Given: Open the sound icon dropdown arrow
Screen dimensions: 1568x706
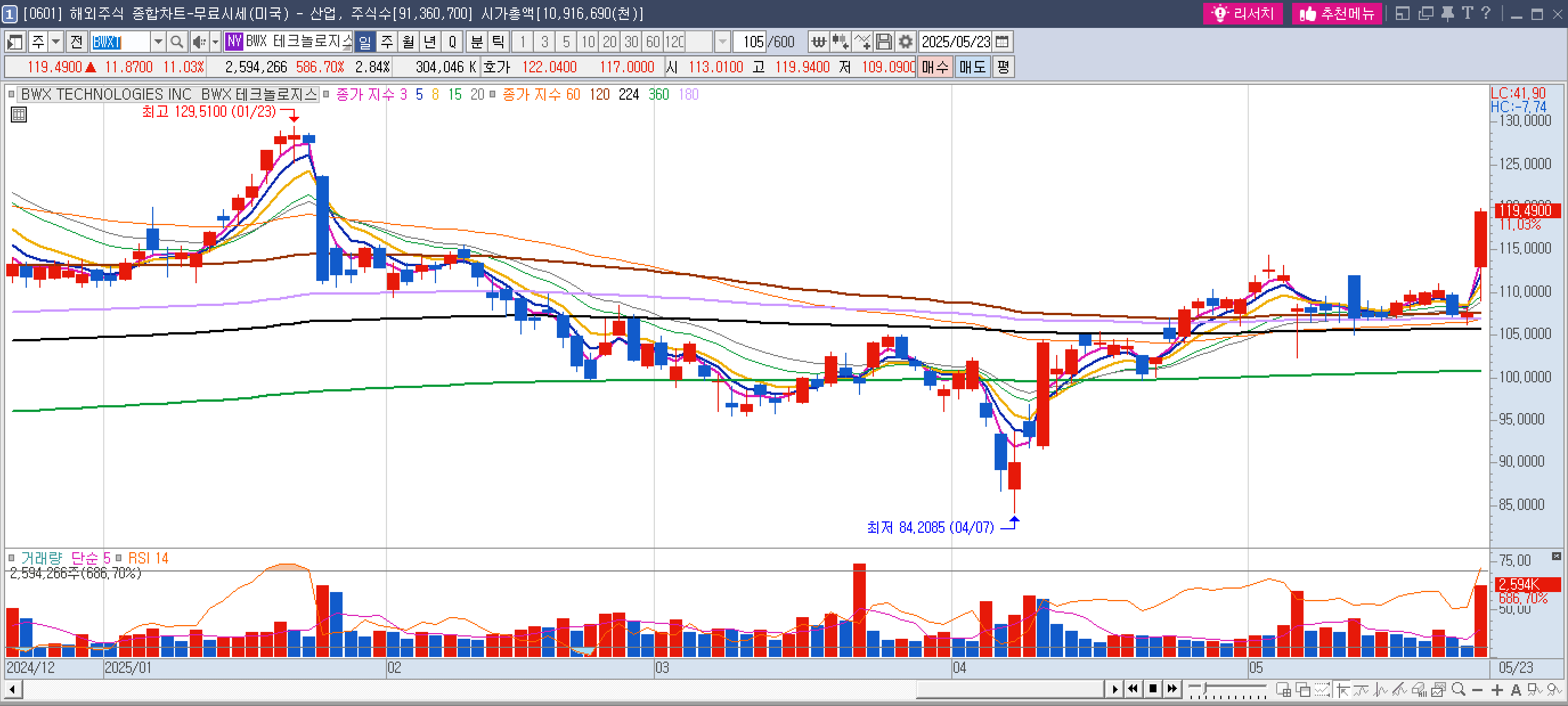Looking at the screenshot, I should [215, 42].
